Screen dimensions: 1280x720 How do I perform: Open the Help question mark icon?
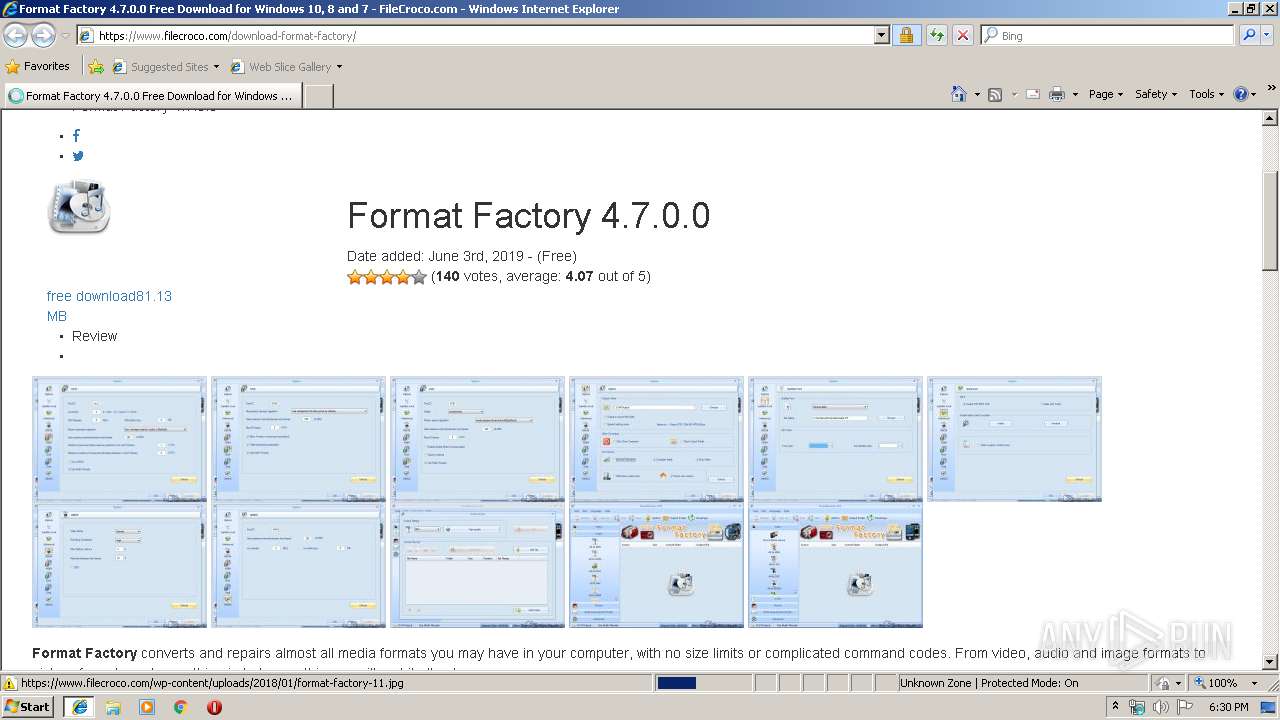(x=1240, y=94)
